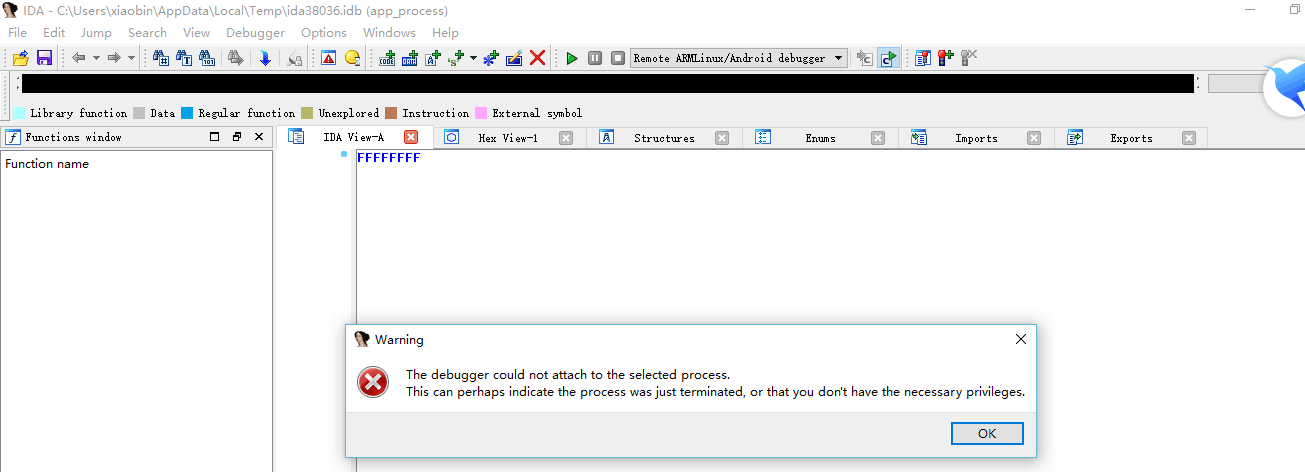
Task: Click the black navigation band overview
Action: pyautogui.click(x=608, y=84)
